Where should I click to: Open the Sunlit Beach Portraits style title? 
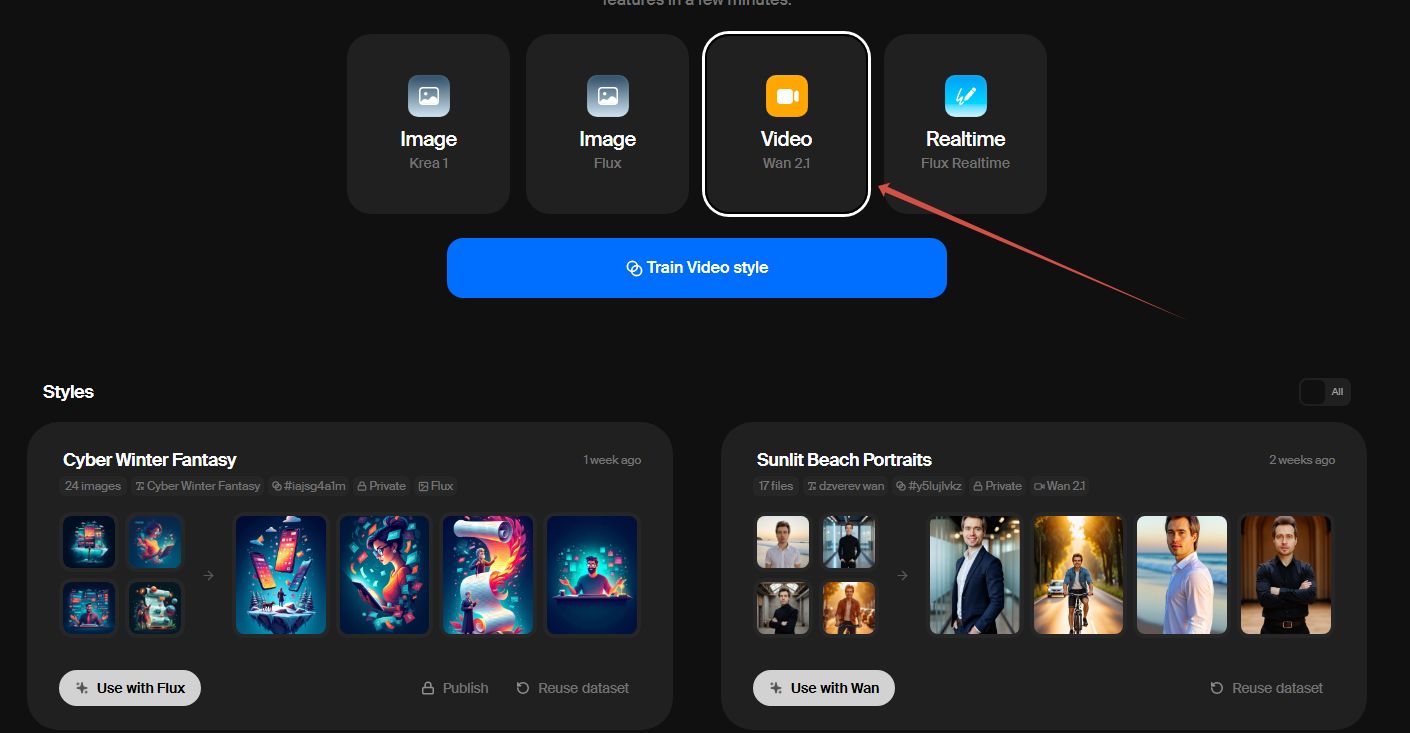(x=844, y=460)
